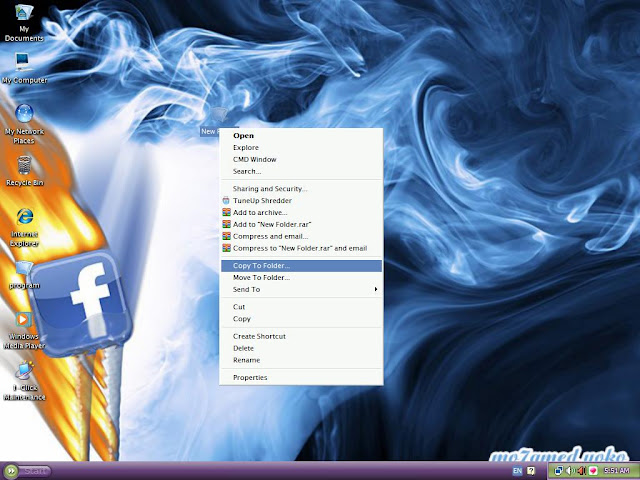Viewport: 640px width, 480px height.
Task: Select the Recycle Bin icon
Action: pyautogui.click(x=24, y=171)
